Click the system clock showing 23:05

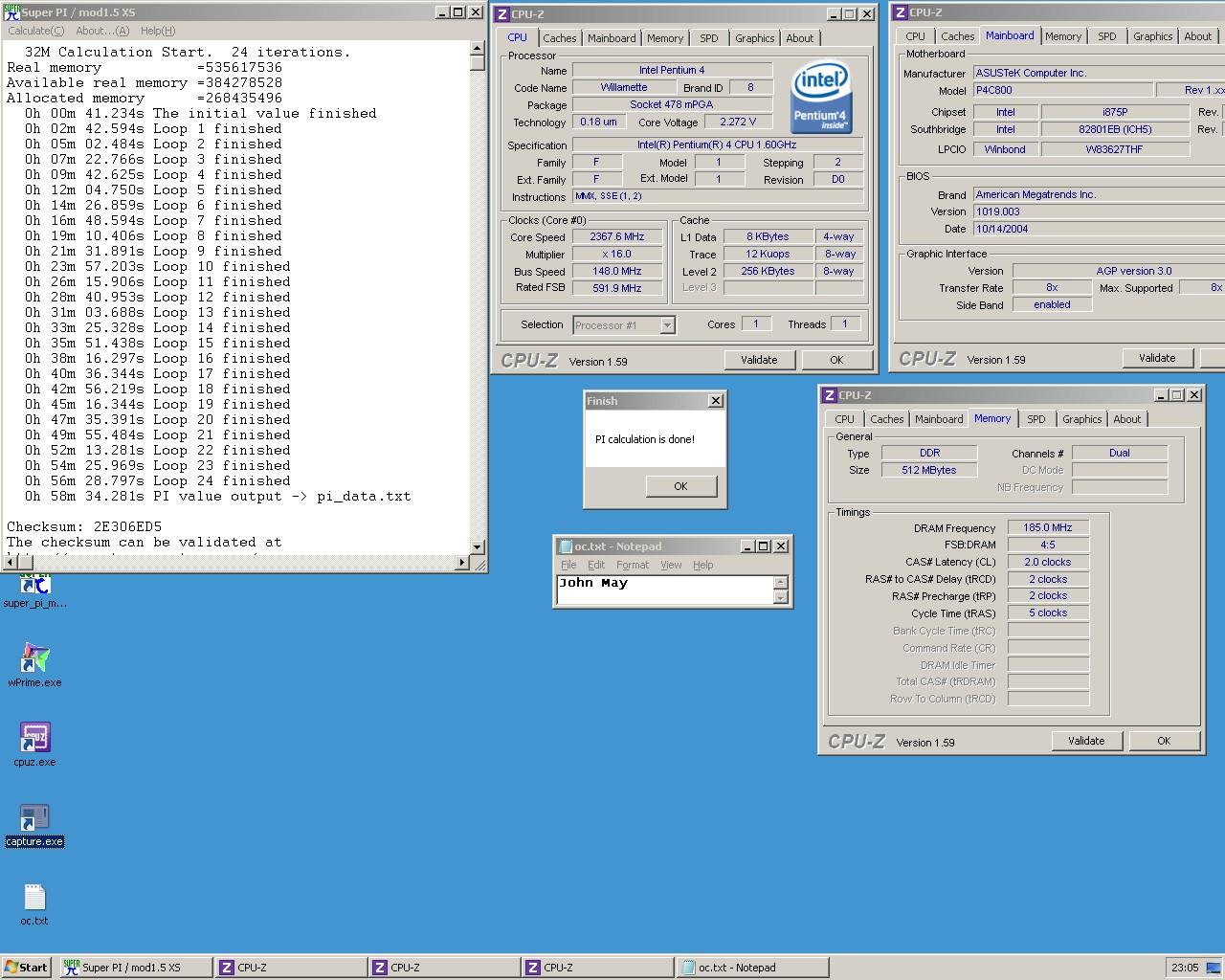1185,967
